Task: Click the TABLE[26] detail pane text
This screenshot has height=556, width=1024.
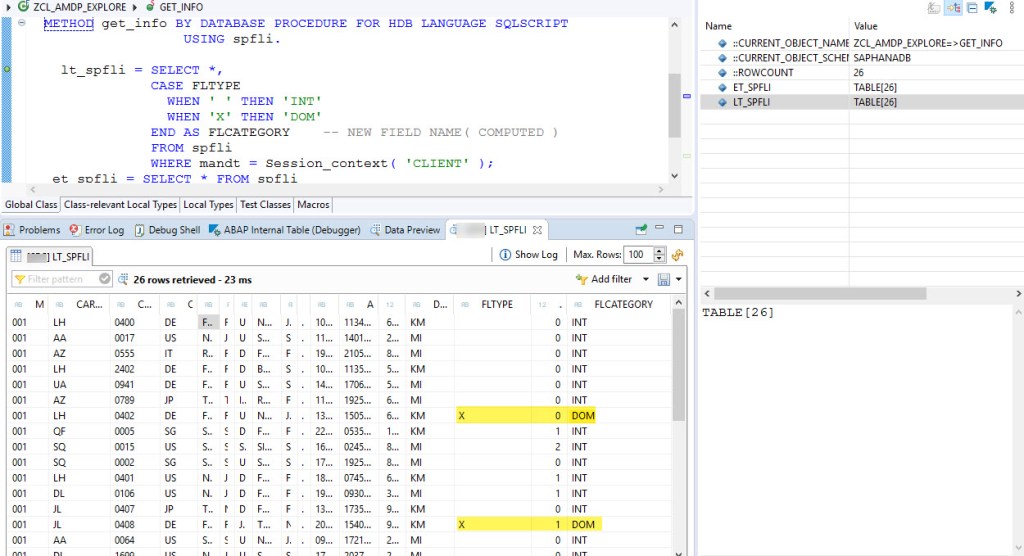Action: [738, 312]
